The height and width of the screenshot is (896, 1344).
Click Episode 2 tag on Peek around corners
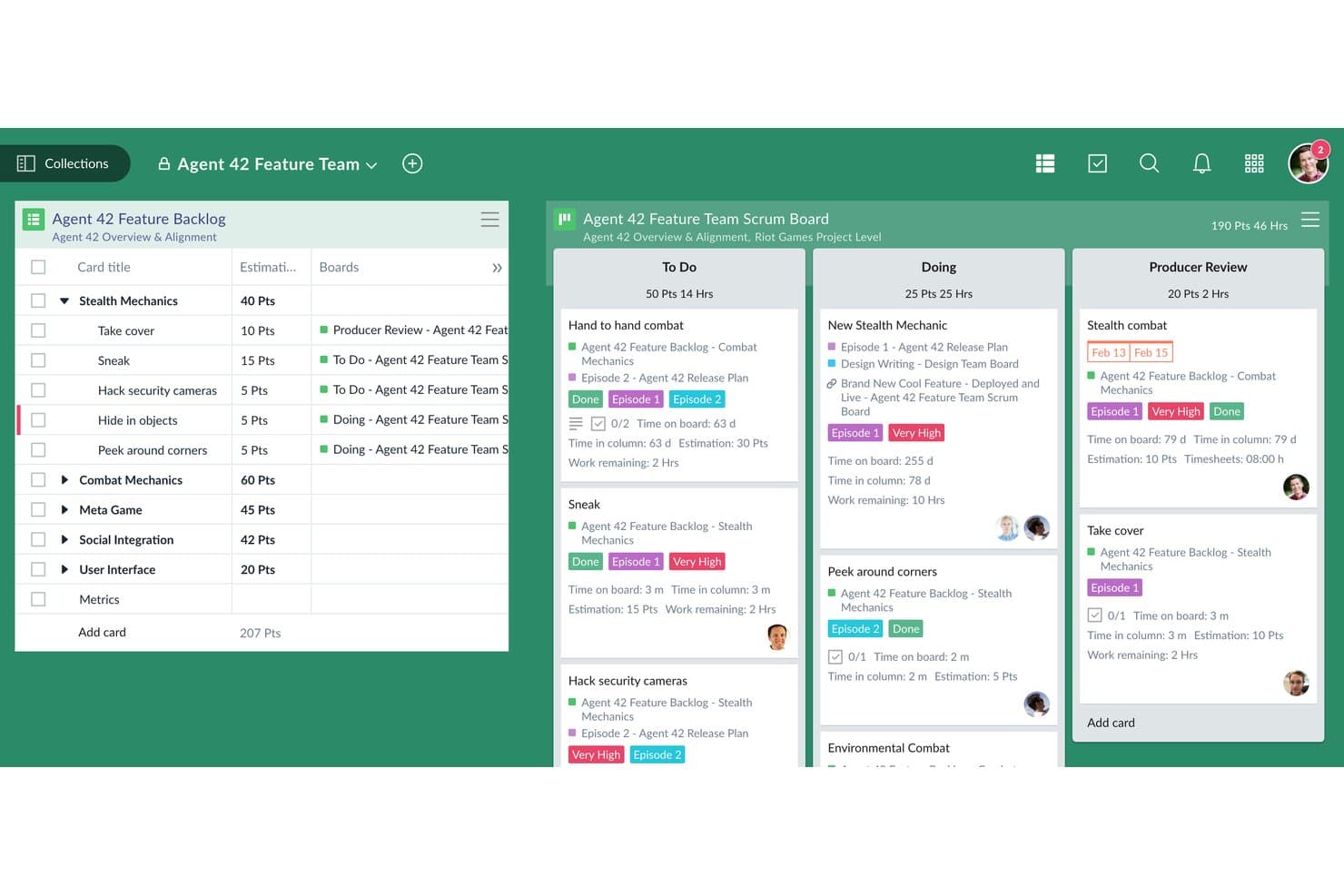tap(855, 629)
